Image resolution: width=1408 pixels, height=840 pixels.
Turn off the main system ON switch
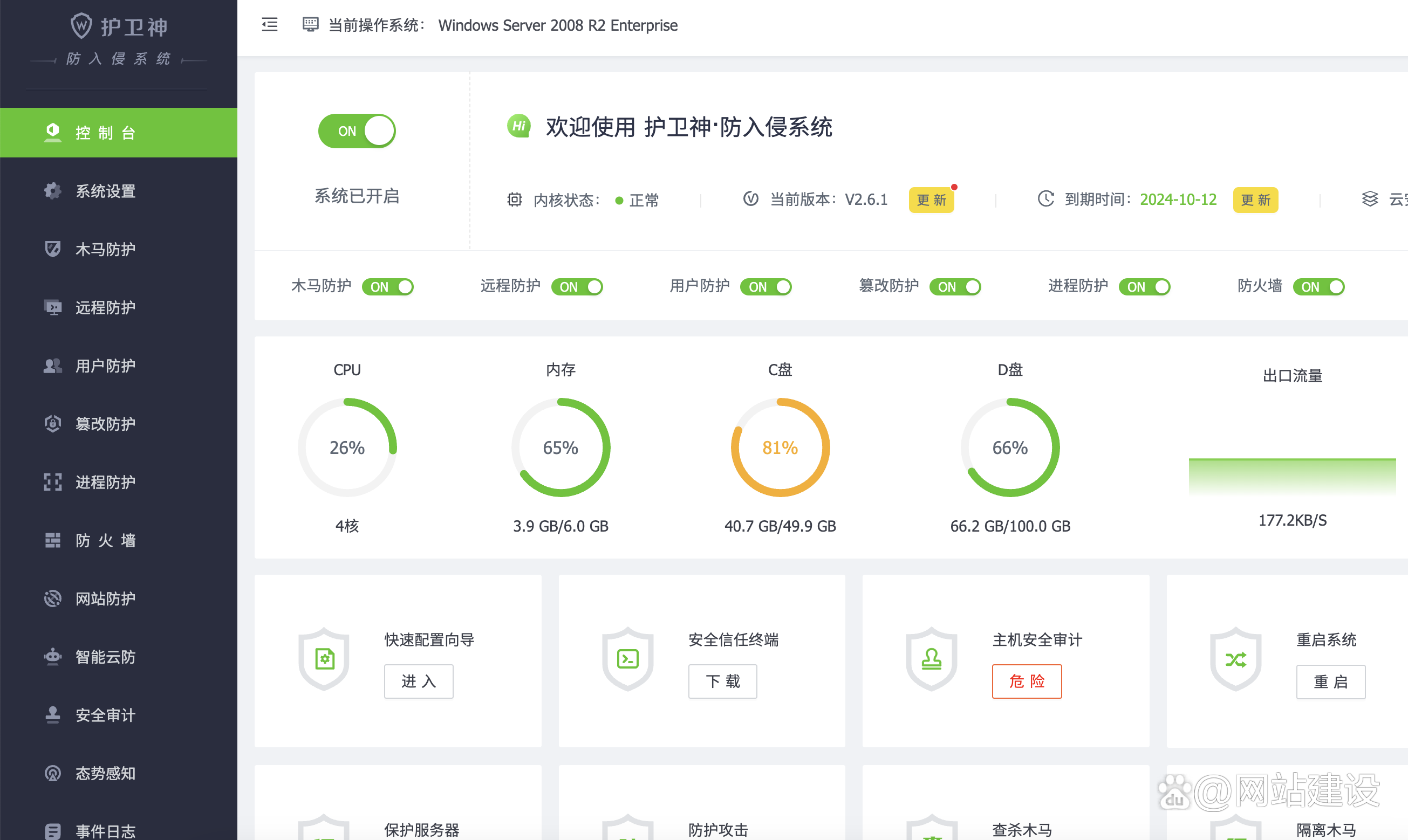pos(357,131)
